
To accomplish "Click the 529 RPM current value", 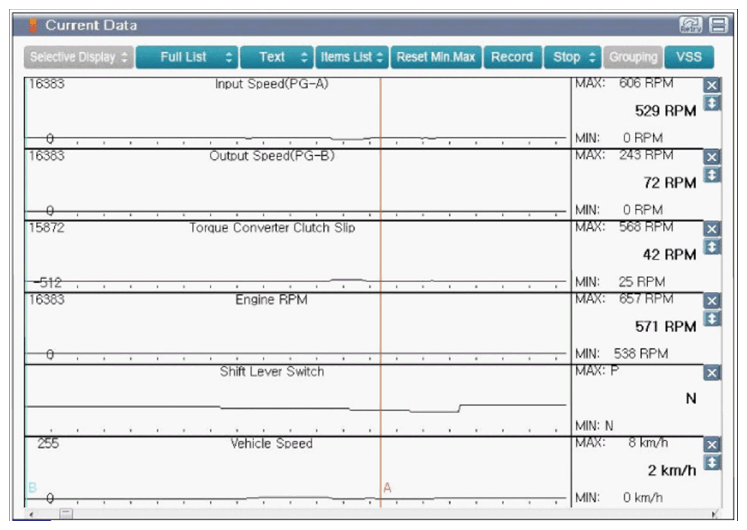I will coord(666,111).
